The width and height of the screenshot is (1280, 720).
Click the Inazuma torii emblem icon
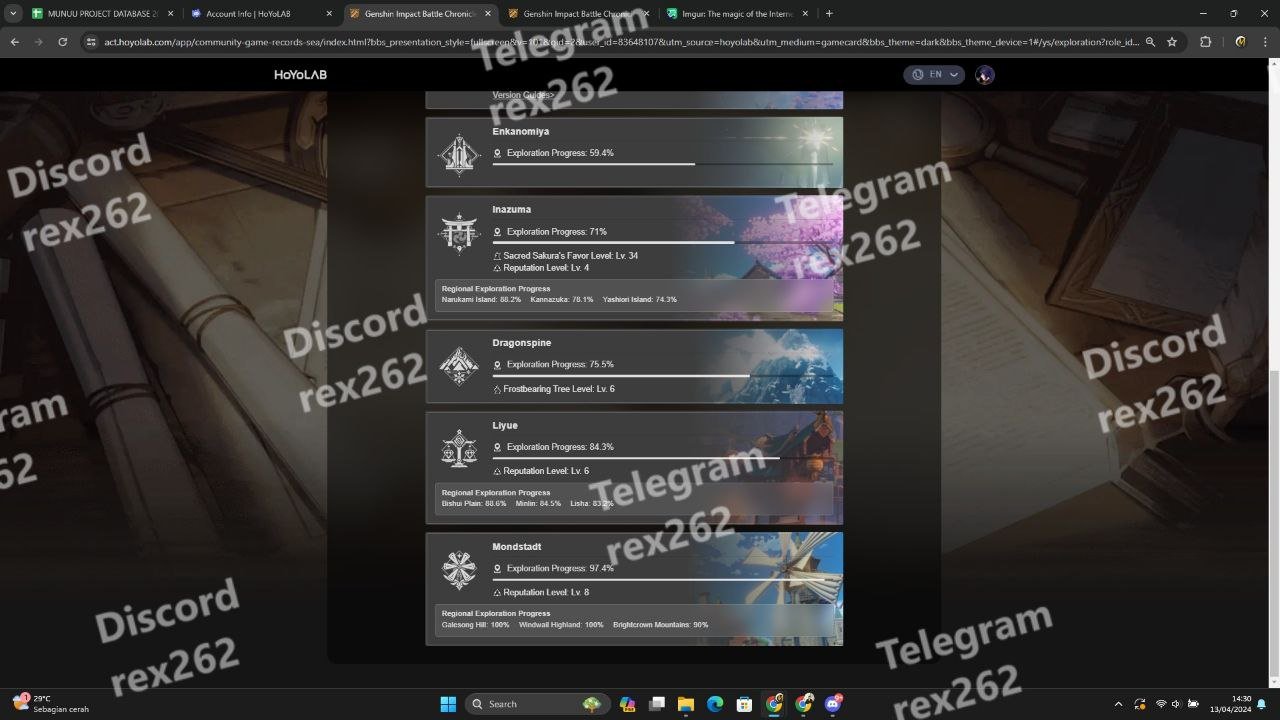pyautogui.click(x=459, y=233)
